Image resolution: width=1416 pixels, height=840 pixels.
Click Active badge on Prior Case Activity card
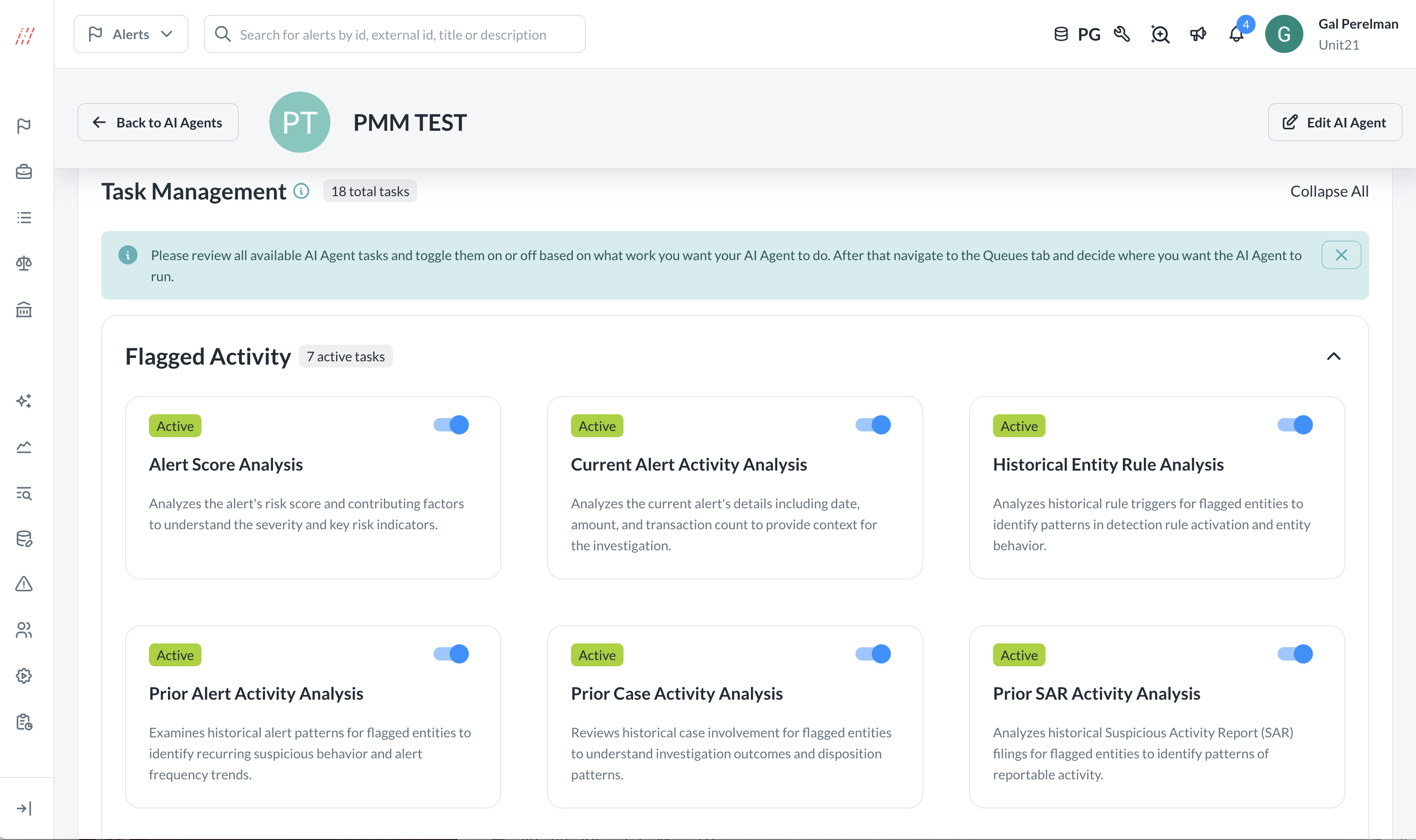coord(597,655)
